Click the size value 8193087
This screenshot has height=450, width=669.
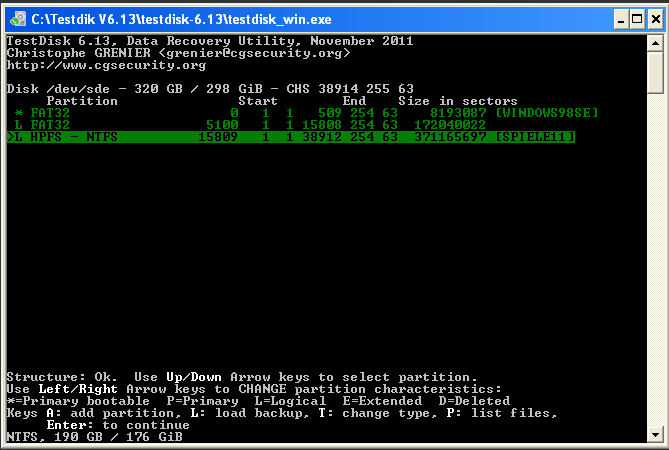[x=458, y=113]
